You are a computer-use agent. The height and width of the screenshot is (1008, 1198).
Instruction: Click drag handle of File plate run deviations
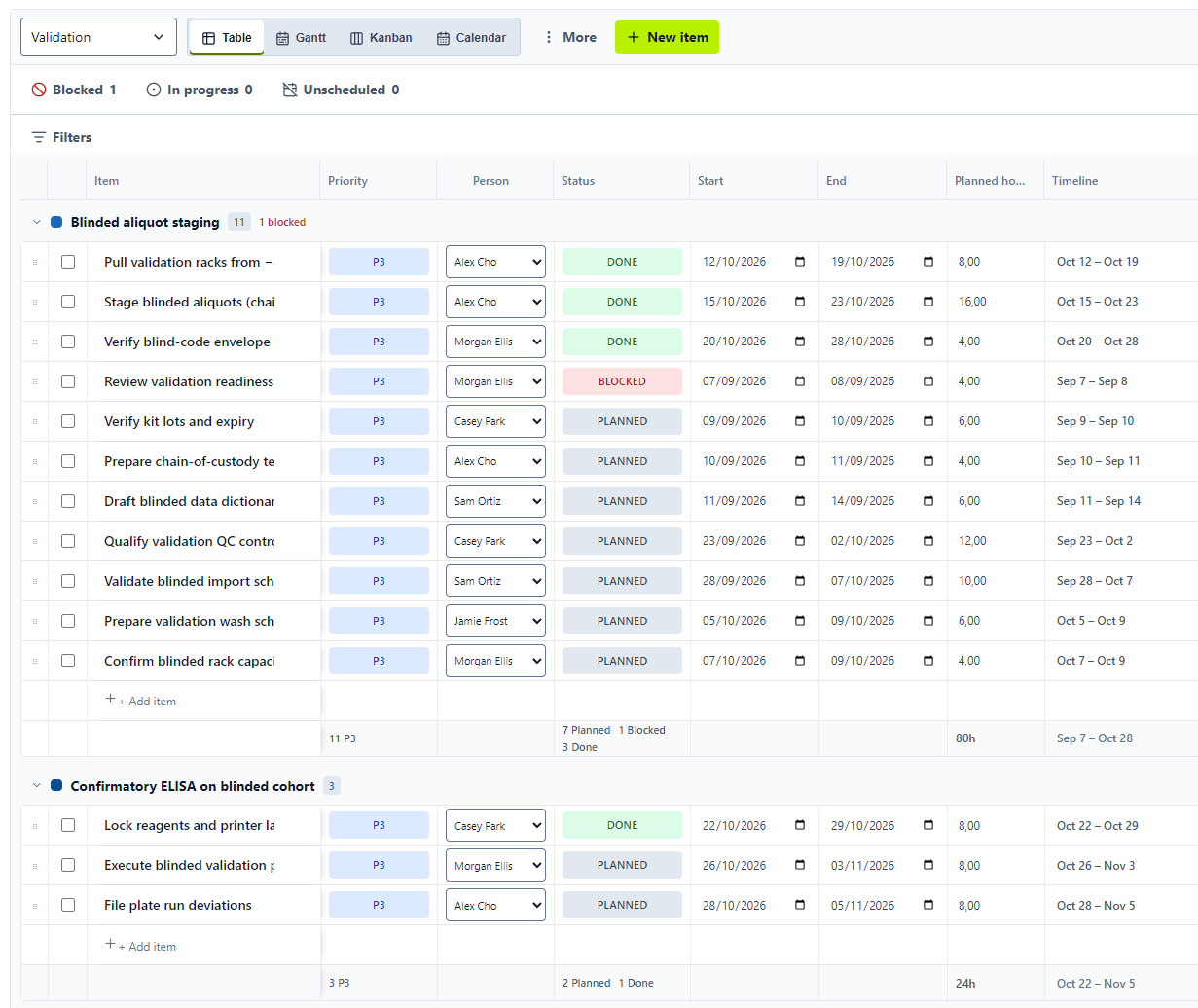(35, 905)
